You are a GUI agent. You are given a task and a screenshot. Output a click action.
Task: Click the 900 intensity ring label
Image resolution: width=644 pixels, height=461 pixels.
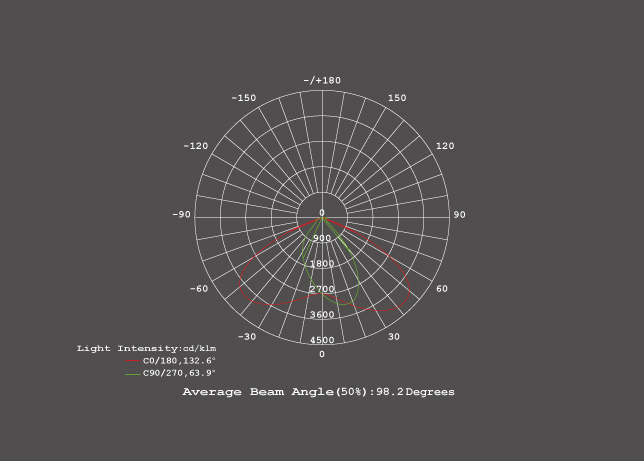click(322, 239)
